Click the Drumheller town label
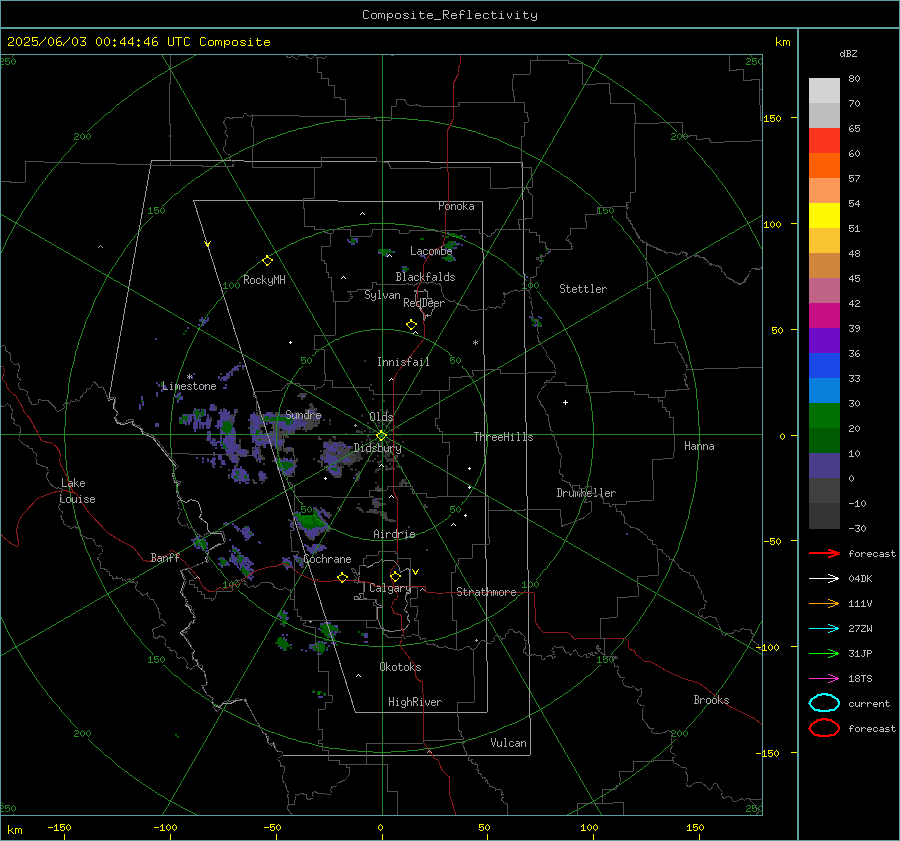 coord(586,493)
